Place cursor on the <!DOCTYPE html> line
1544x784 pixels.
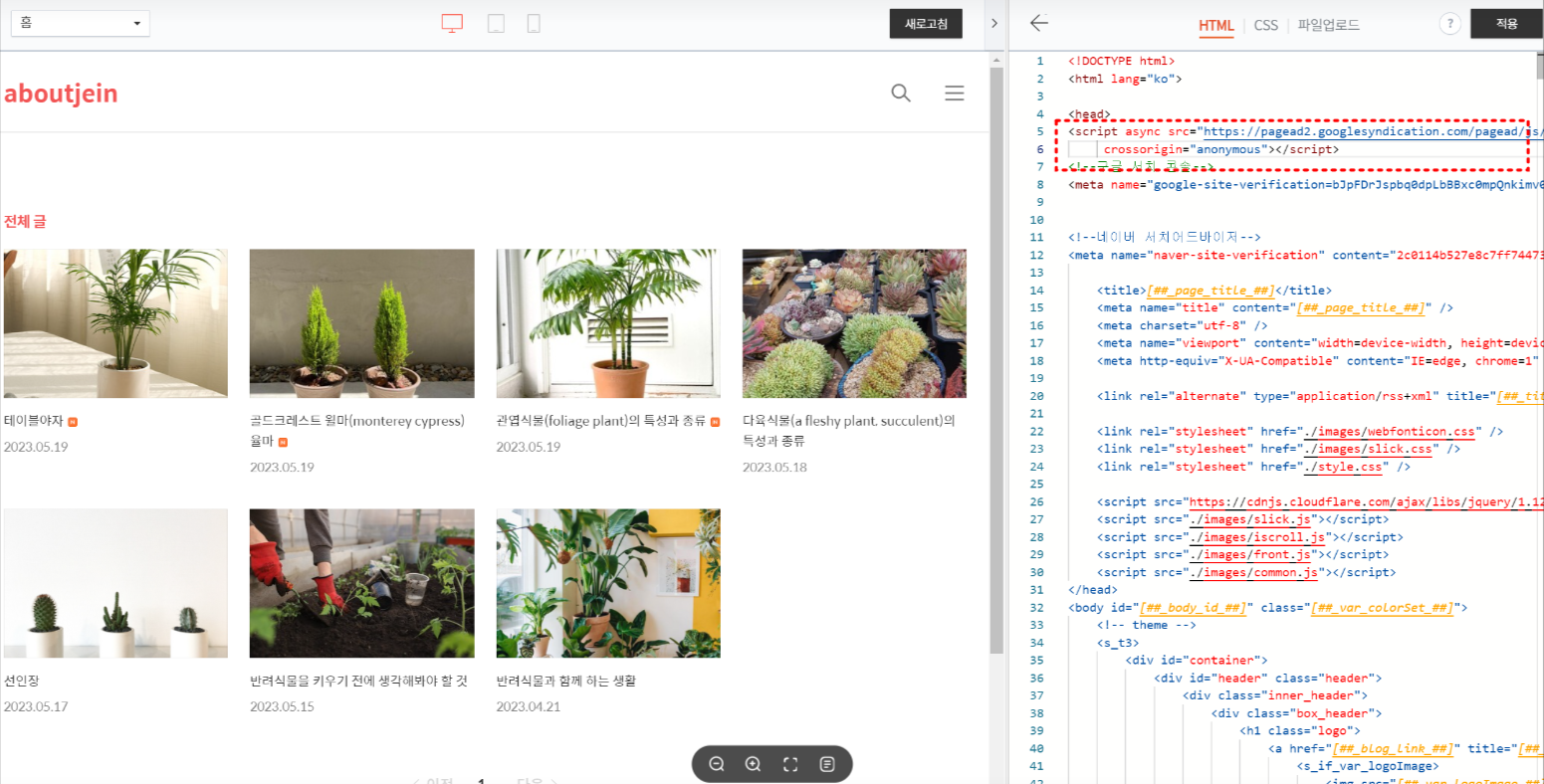point(1121,61)
